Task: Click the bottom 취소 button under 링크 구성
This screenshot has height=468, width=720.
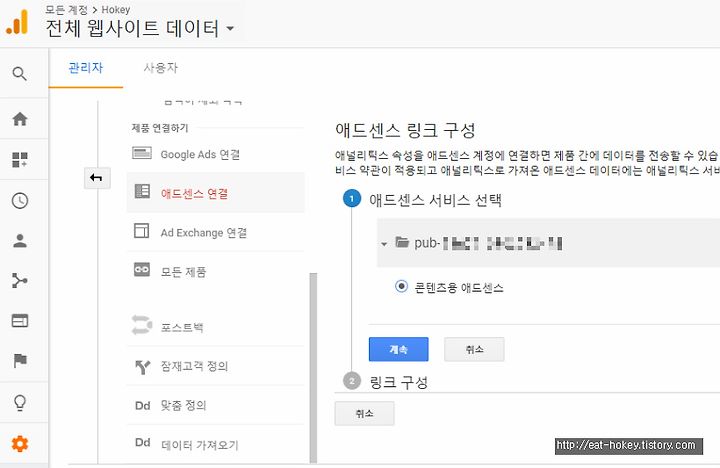Action: pyautogui.click(x=365, y=414)
